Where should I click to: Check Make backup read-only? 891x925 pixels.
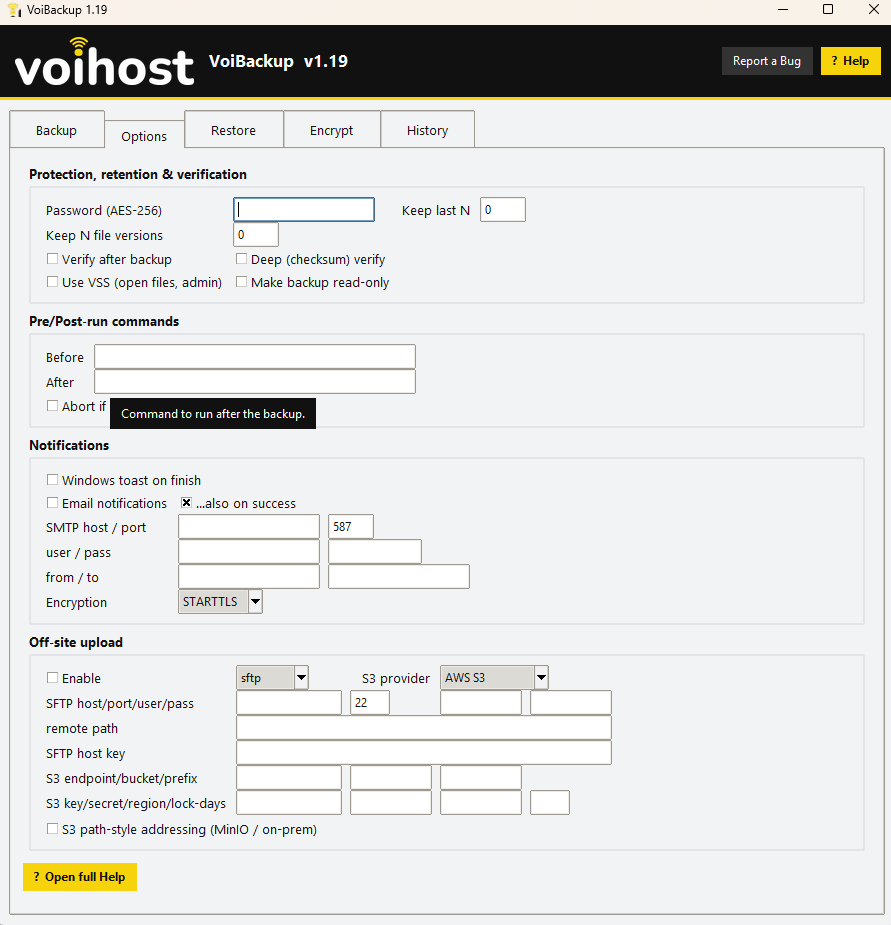(241, 282)
